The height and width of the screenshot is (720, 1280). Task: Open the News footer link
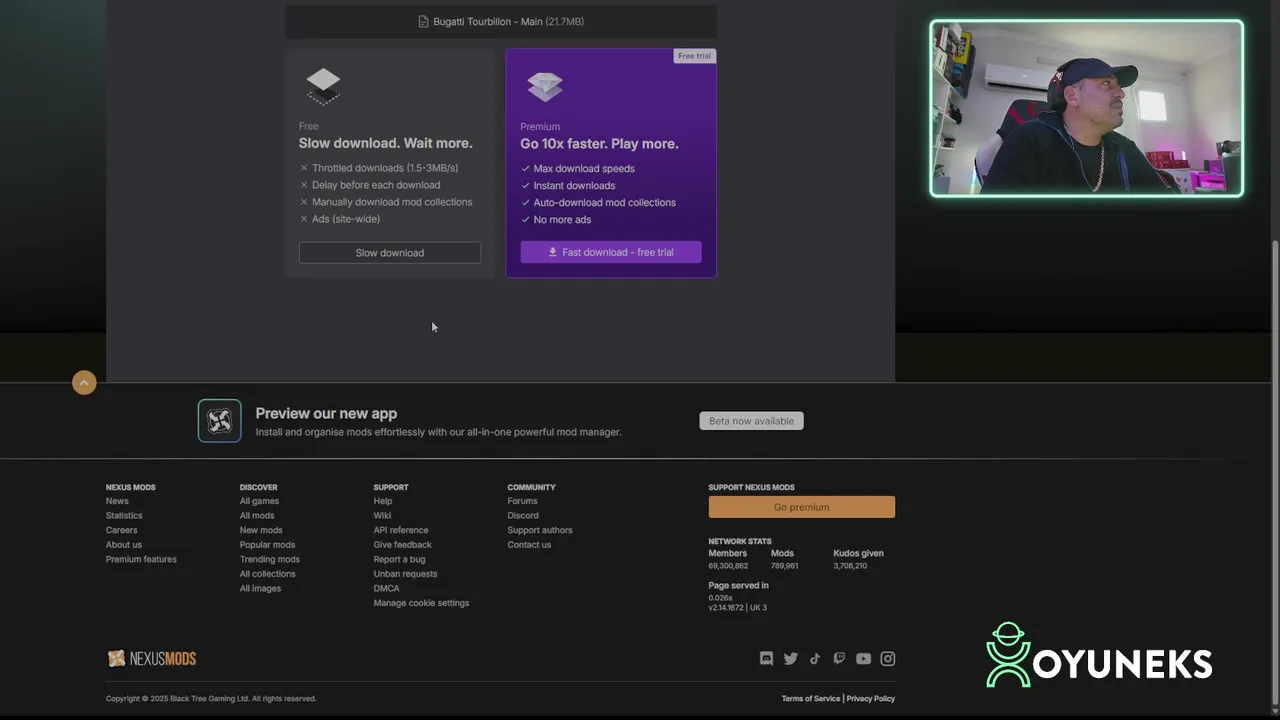[x=117, y=501]
